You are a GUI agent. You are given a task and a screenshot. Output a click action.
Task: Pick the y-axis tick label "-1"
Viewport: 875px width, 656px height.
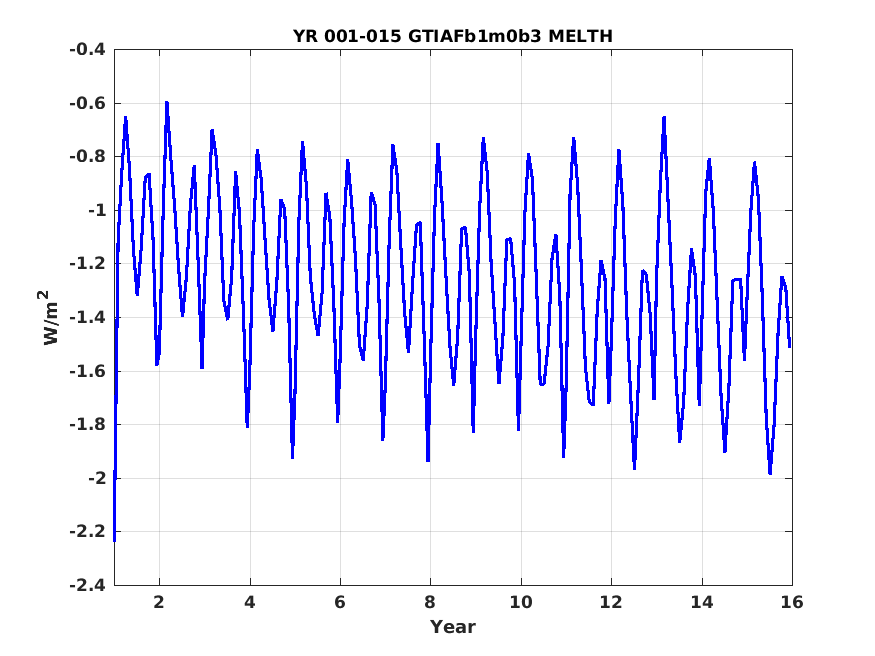[x=97, y=210]
